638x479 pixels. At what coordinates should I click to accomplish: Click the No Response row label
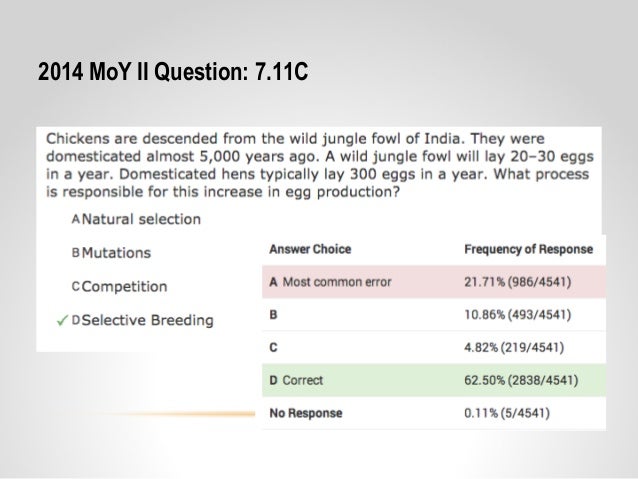pos(306,413)
